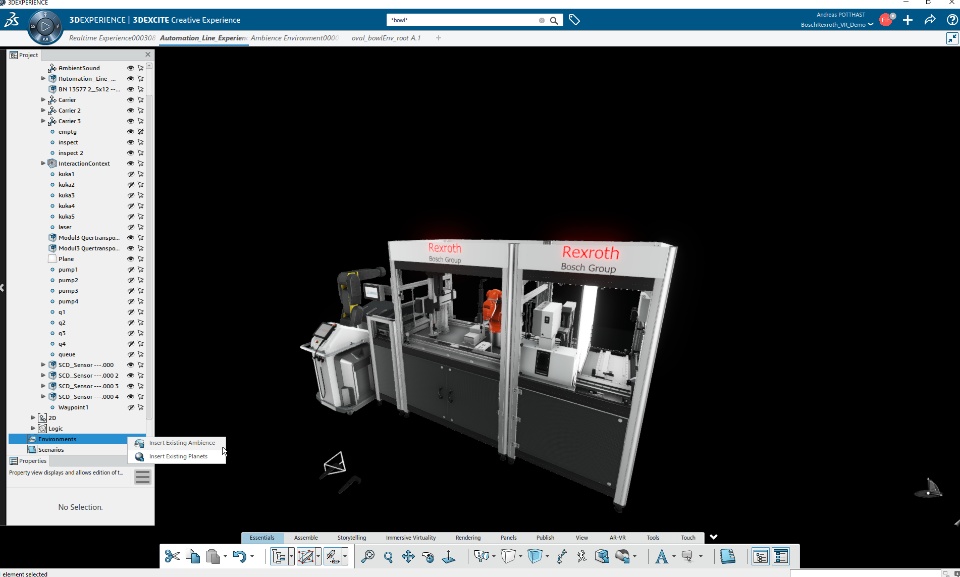Expand the Carrier 2 tree node
The image size is (960, 577).
43,110
